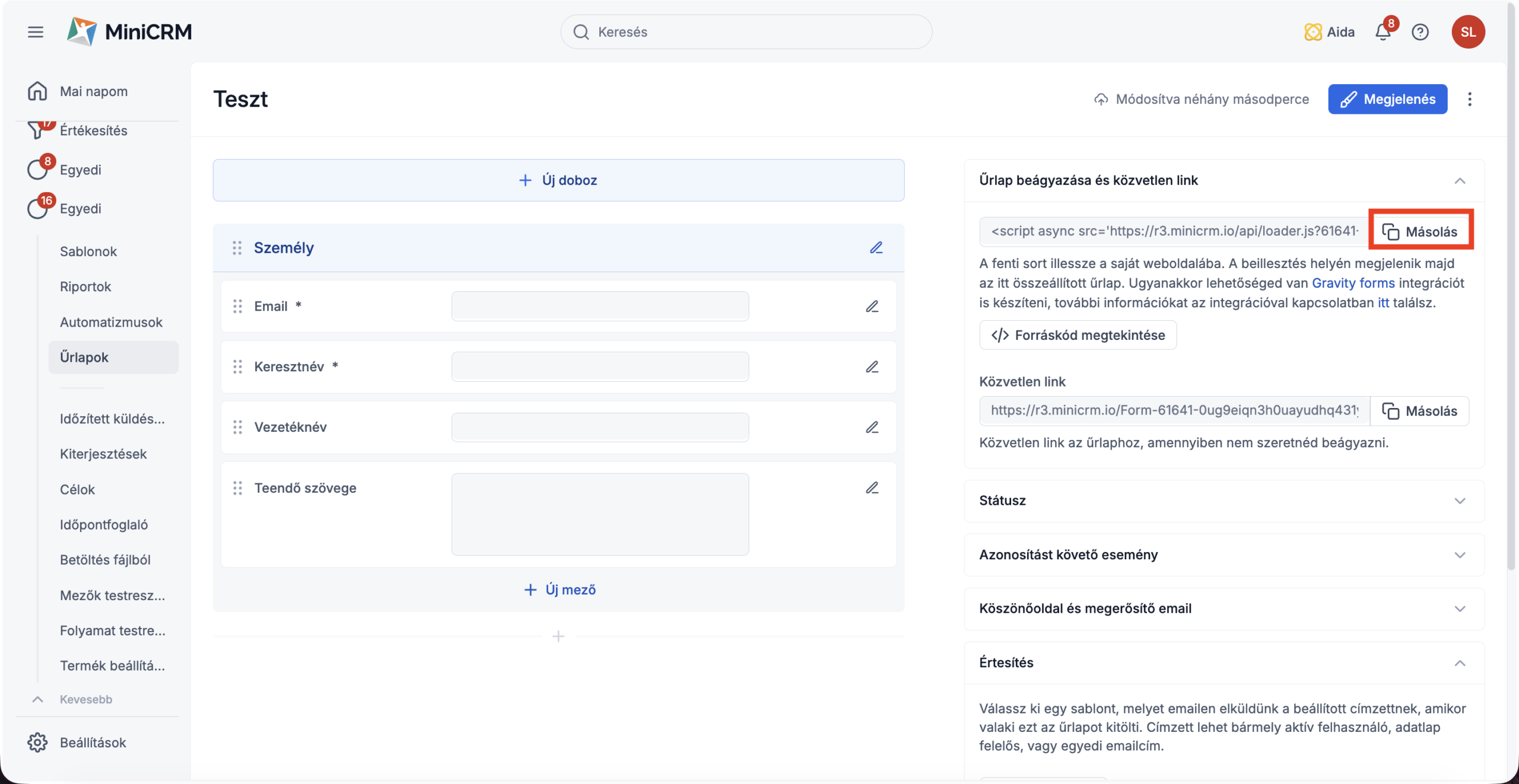Focus the Keresés search field
The height and width of the screenshot is (784, 1519).
746,32
